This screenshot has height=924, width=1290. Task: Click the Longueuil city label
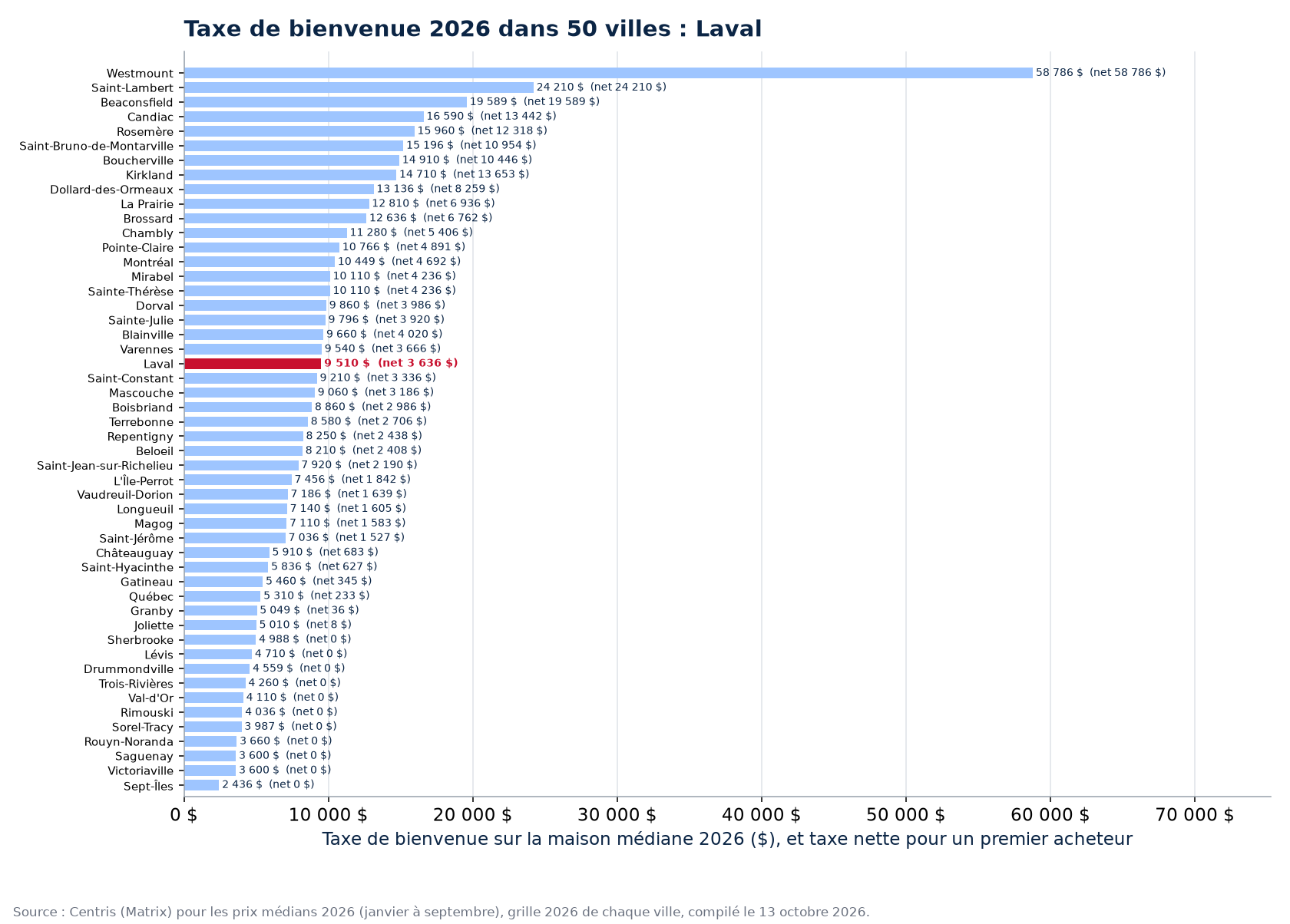[x=145, y=510]
